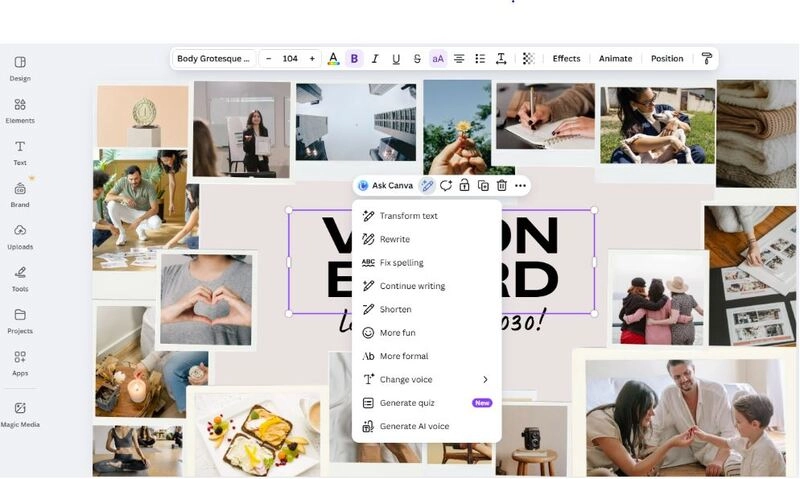800x479 pixels.
Task: Open the Position panel
Action: pyautogui.click(x=667, y=59)
